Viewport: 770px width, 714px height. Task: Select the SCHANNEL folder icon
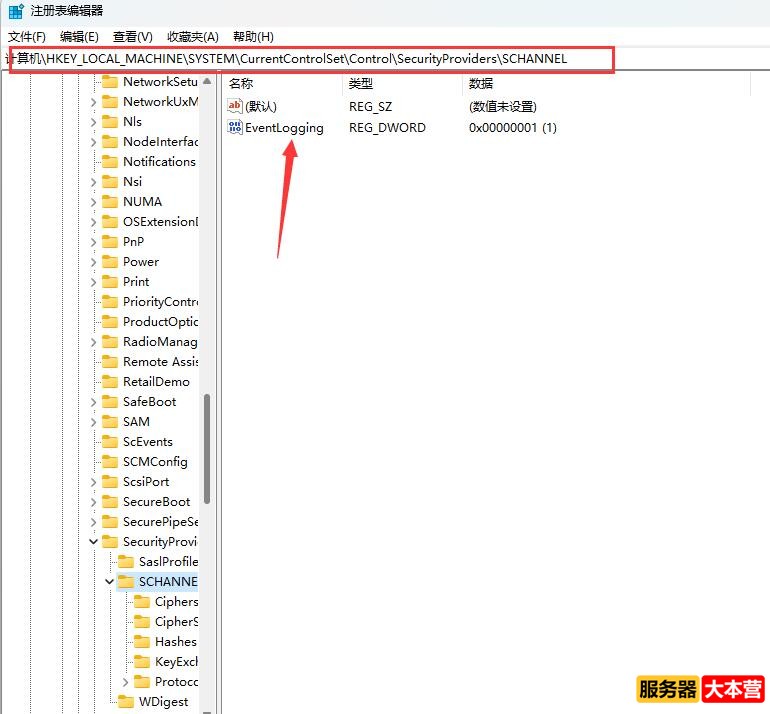click(x=126, y=582)
